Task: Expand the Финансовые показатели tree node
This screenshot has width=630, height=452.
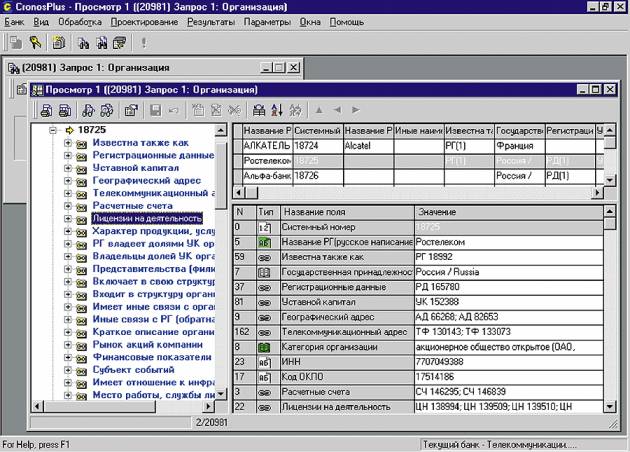Action: click(68, 358)
